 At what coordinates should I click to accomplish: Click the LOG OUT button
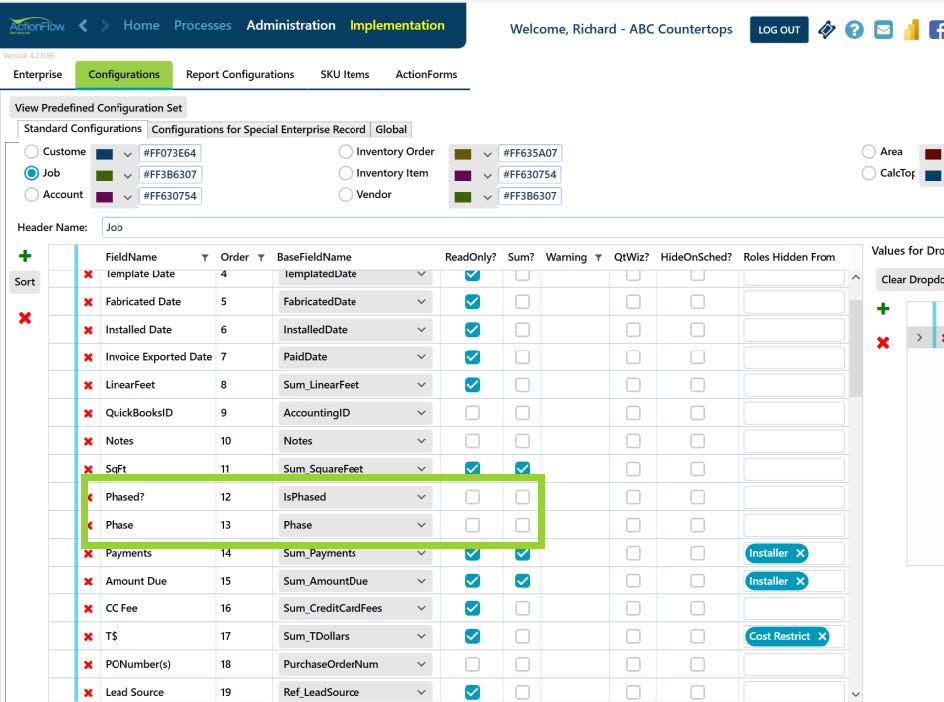coord(779,30)
